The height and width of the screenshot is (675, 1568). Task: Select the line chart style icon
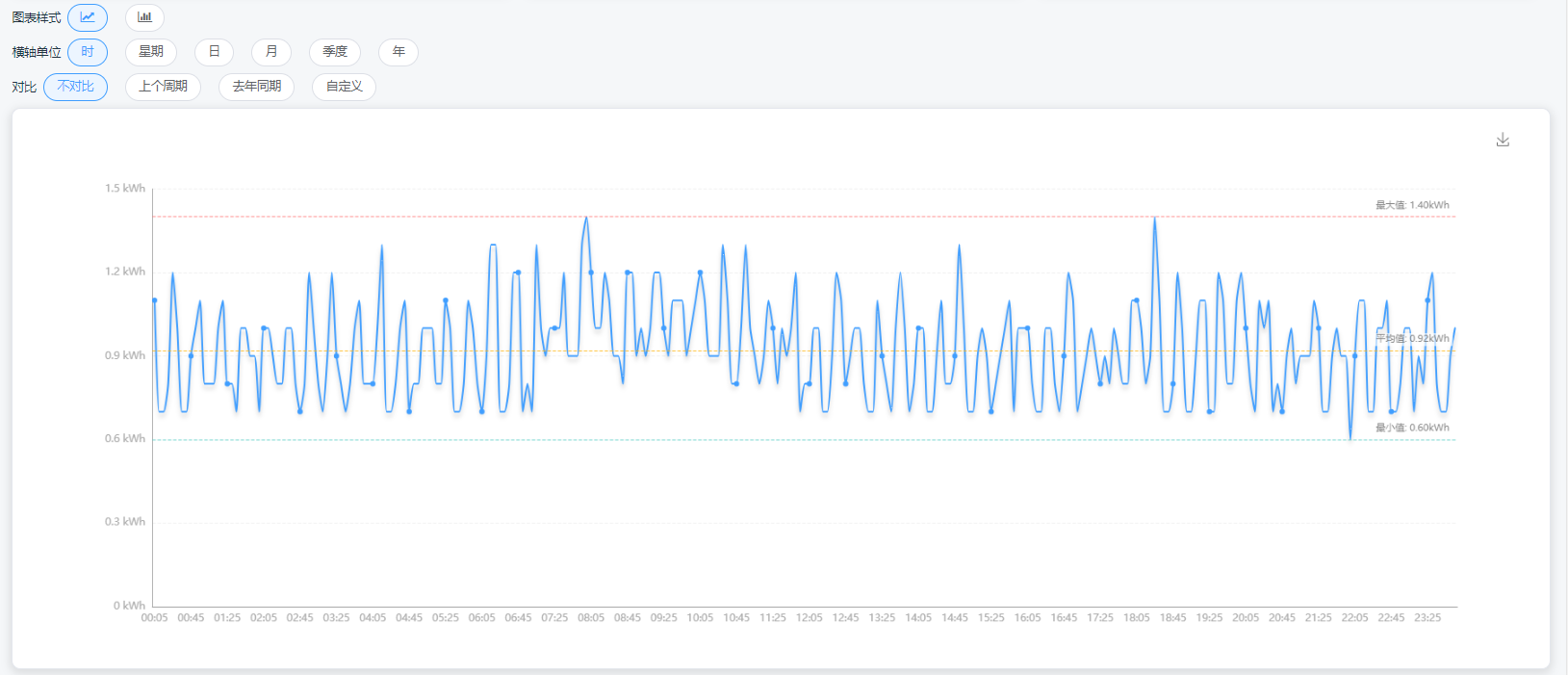click(88, 17)
